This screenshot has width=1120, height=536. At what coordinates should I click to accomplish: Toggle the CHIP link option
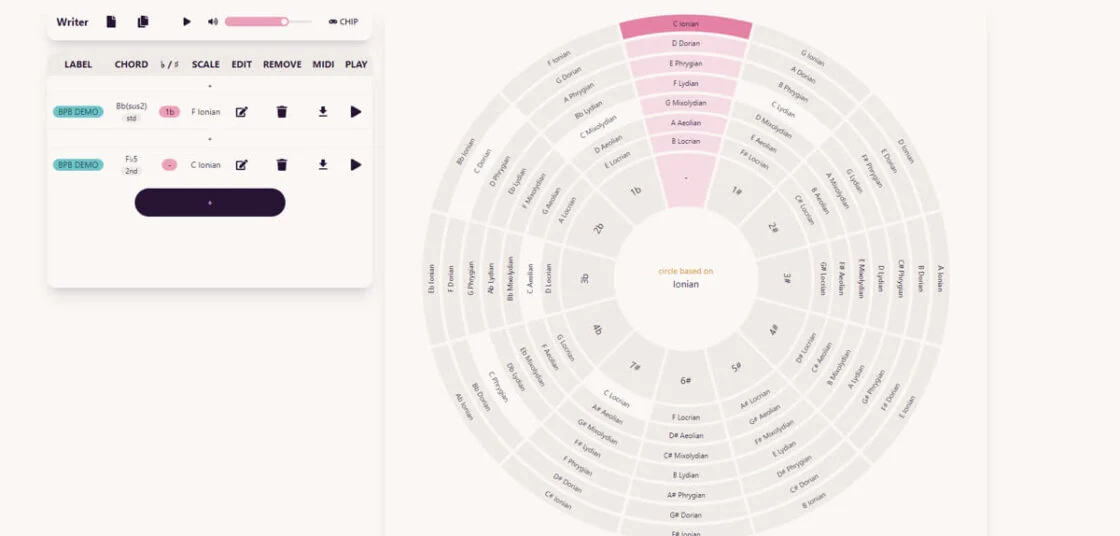point(343,21)
